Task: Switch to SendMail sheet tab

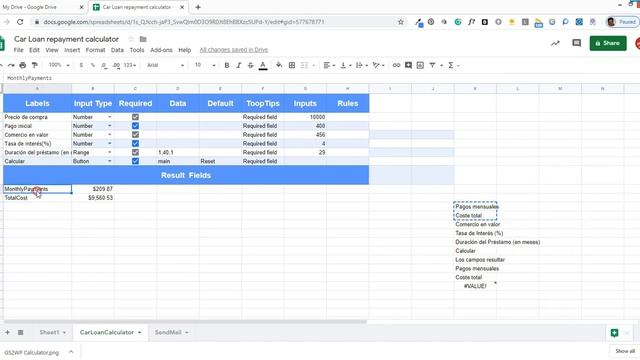Action: tap(168, 333)
